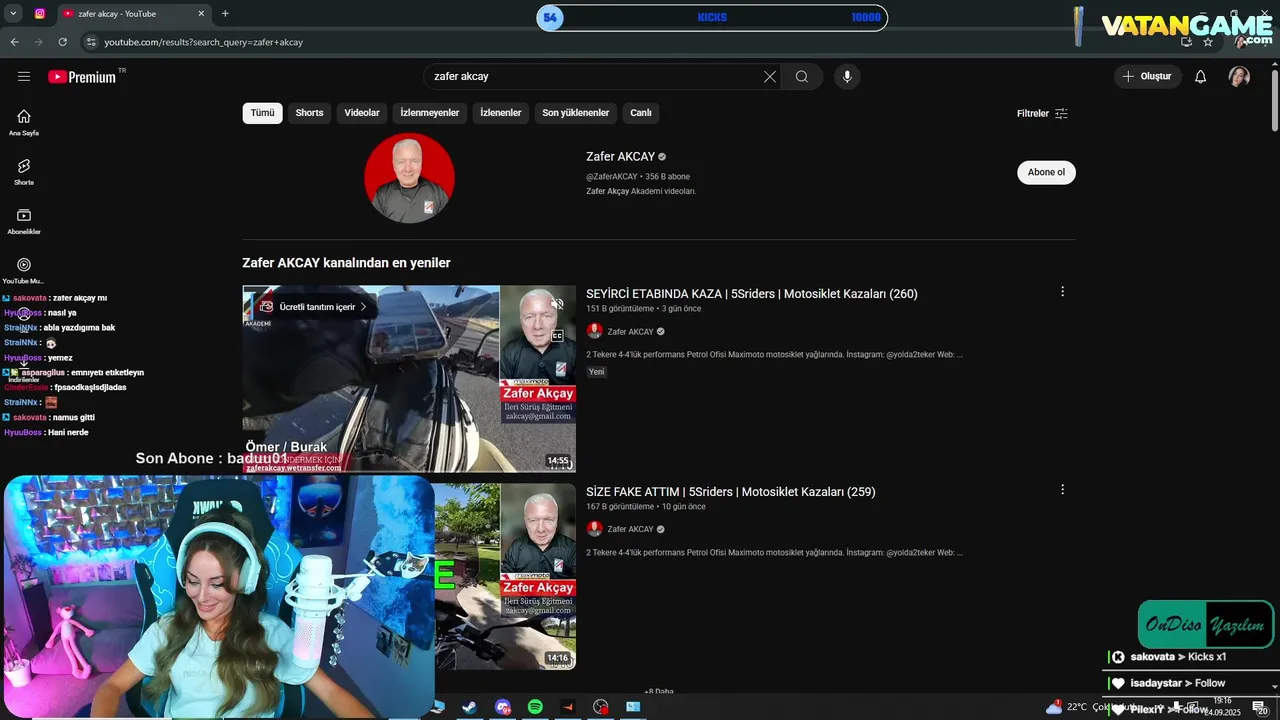Click Zafer AKCAY under the second video

[630, 529]
